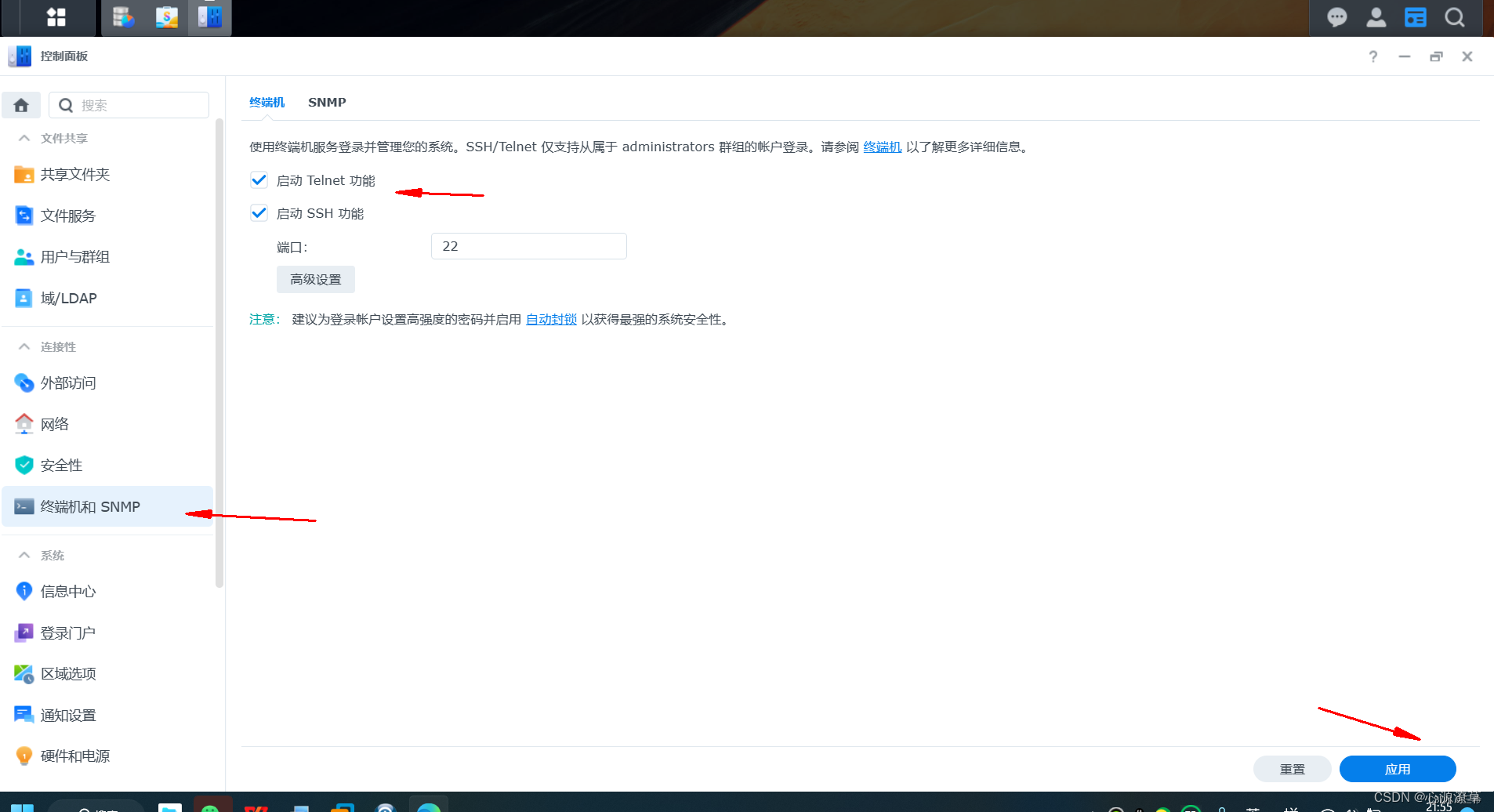Uncheck 启动 Telnet 功能
The height and width of the screenshot is (812, 1494).
(x=259, y=179)
